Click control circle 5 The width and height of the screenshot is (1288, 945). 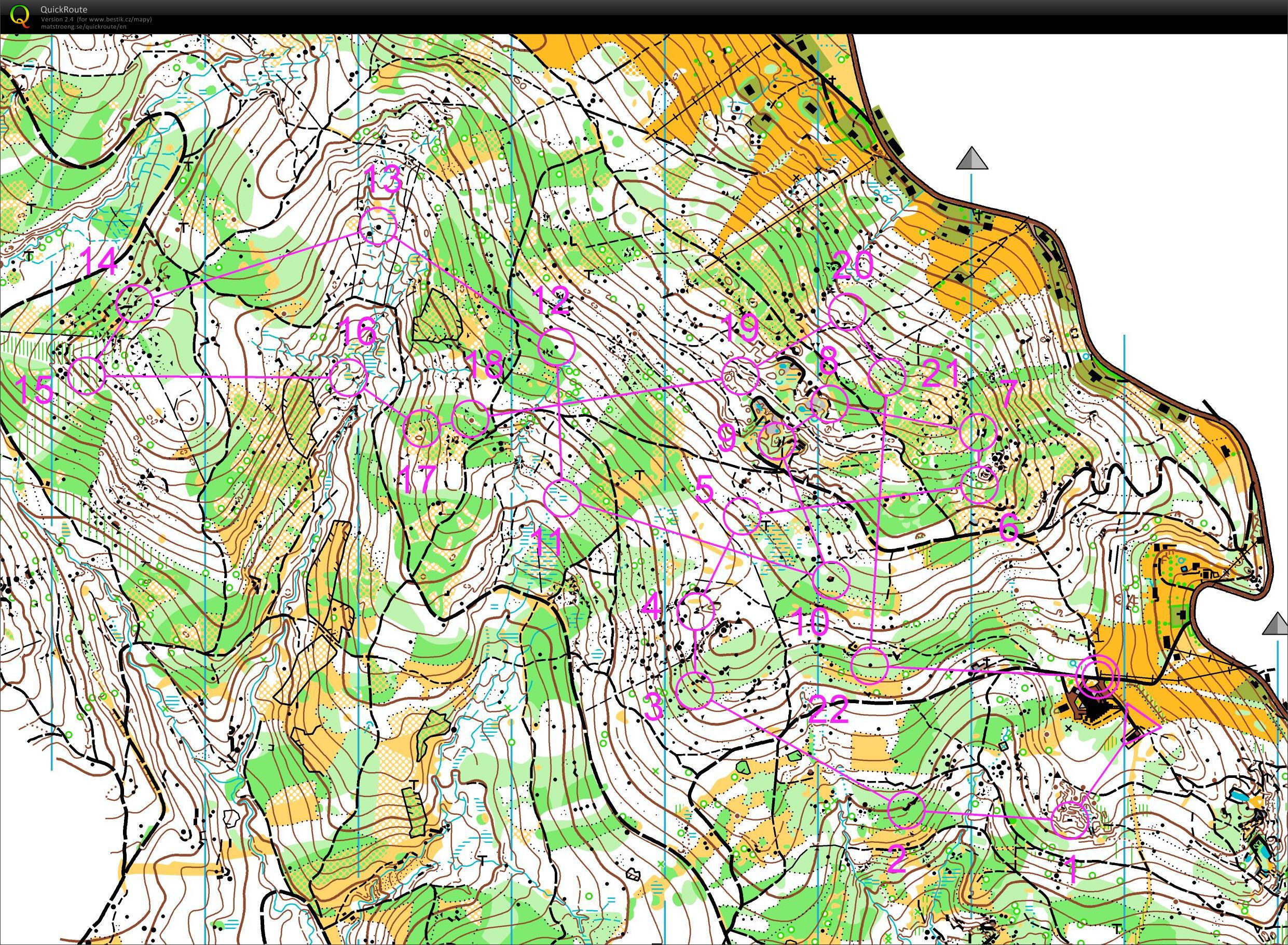point(743,516)
